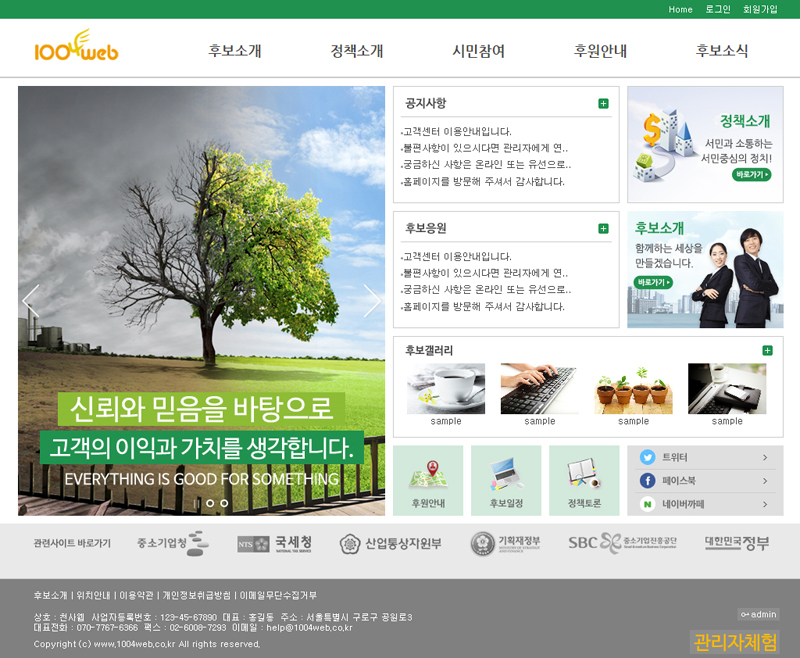Screen dimensions: 800x658
Task: Go to next slide with right arrow
Action: click(372, 300)
